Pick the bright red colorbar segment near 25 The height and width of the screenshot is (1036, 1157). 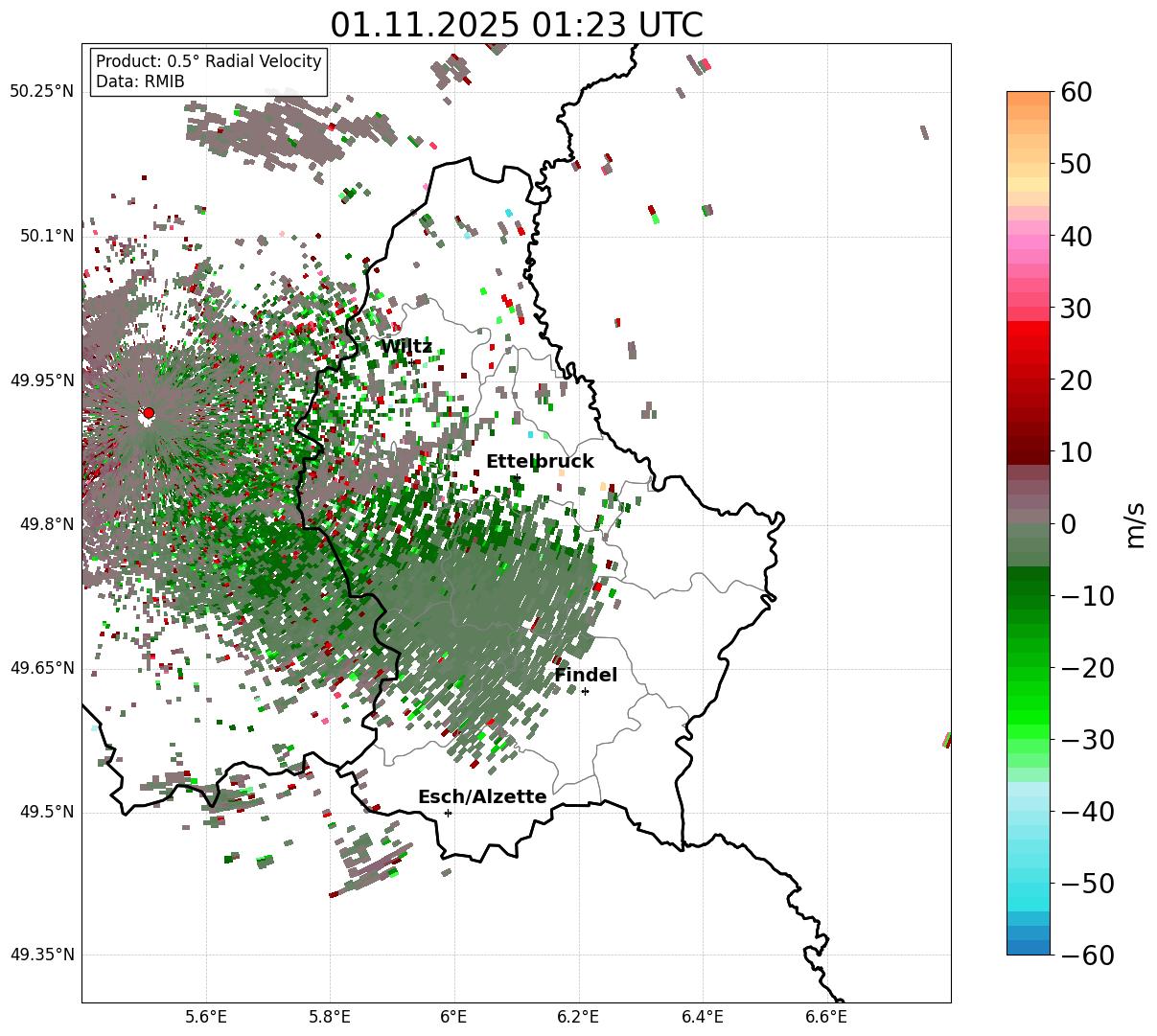point(1029,343)
